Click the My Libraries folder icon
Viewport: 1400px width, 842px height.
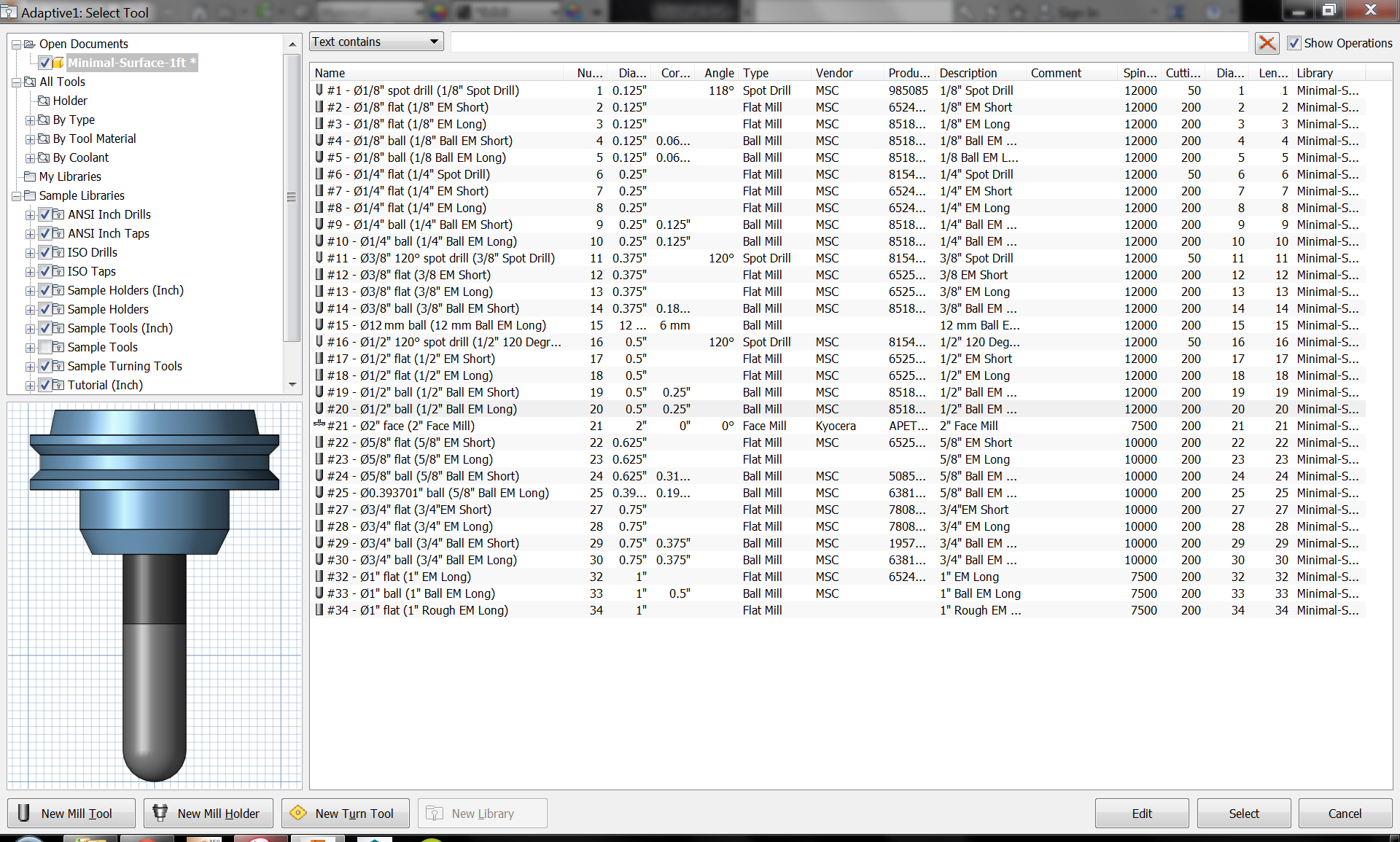30,176
